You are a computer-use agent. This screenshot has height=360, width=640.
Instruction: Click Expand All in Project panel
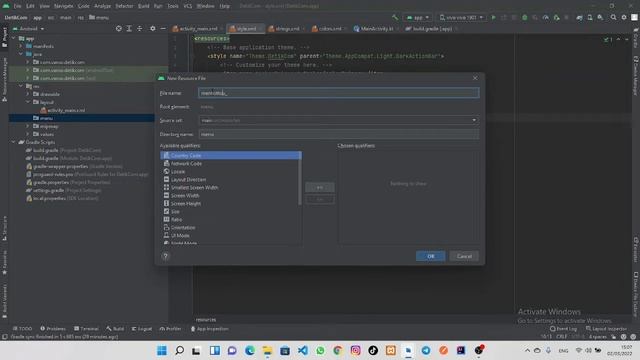point(129,29)
